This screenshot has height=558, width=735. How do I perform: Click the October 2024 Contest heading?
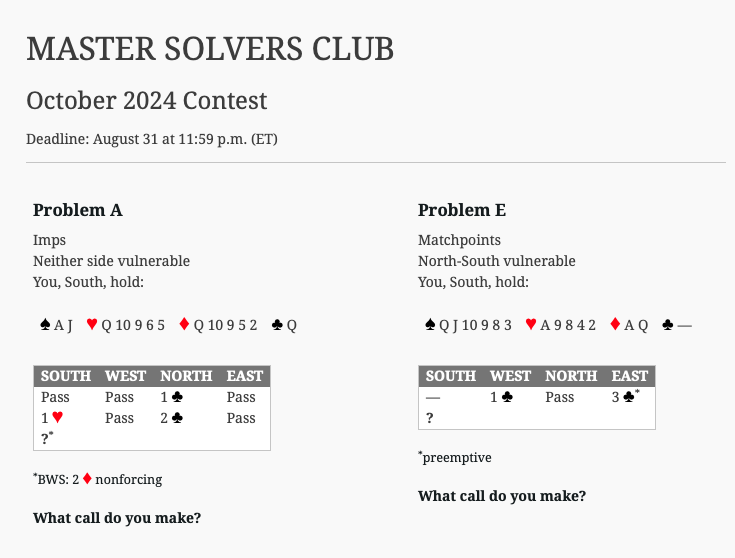coord(147,100)
